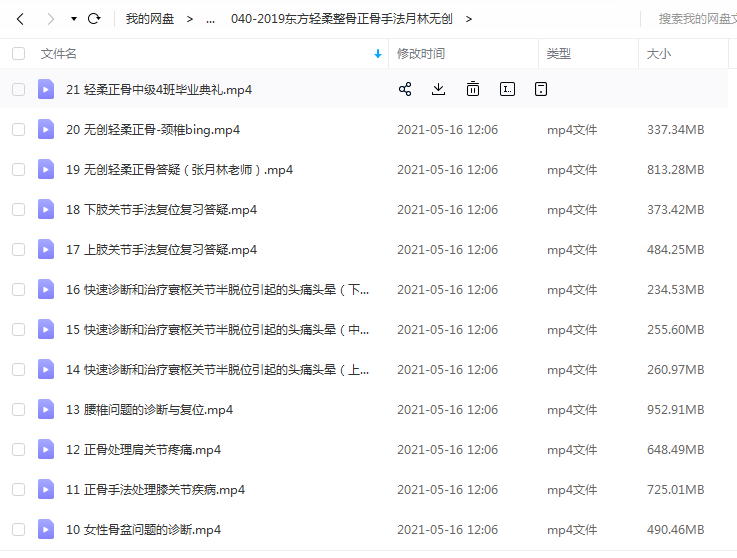Go back with the left arrow
This screenshot has height=558, width=737.
coord(20,19)
